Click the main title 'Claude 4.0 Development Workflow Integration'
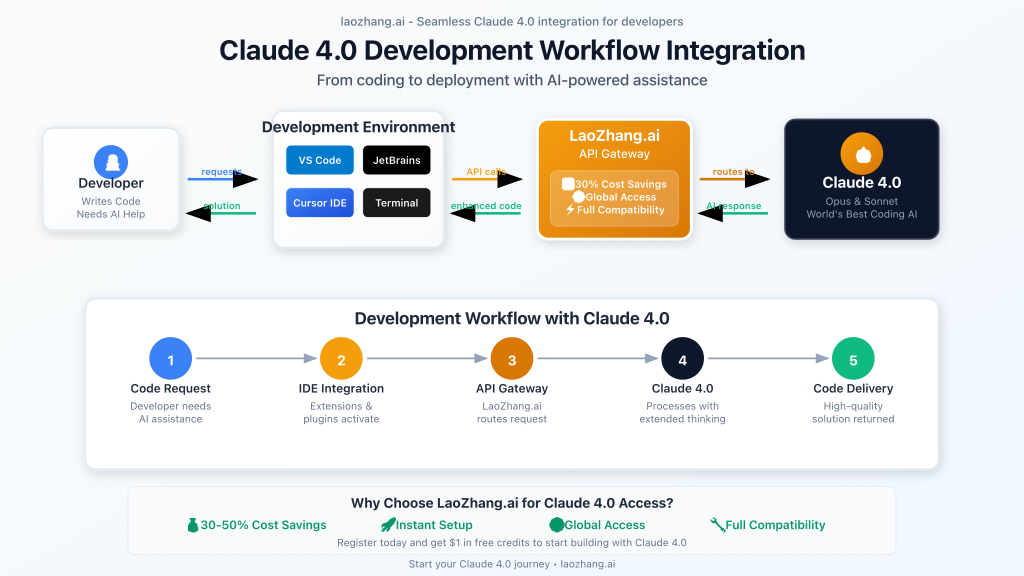Viewport: 1024px width, 576px height. pos(512,50)
